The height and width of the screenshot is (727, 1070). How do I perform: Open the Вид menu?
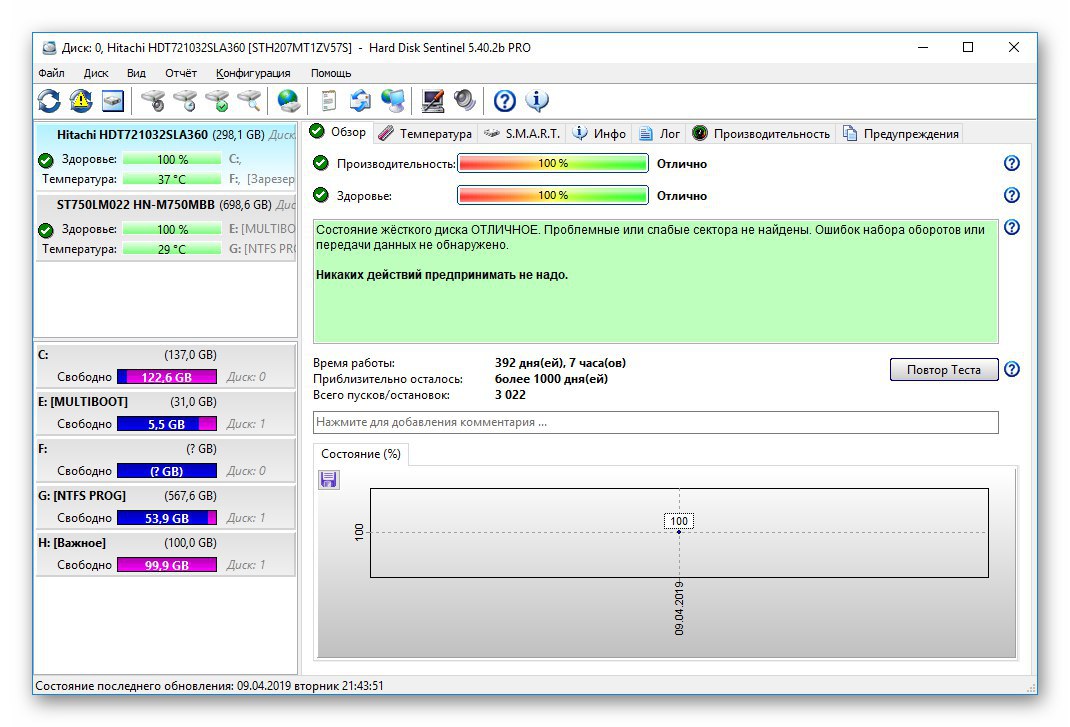[x=136, y=73]
